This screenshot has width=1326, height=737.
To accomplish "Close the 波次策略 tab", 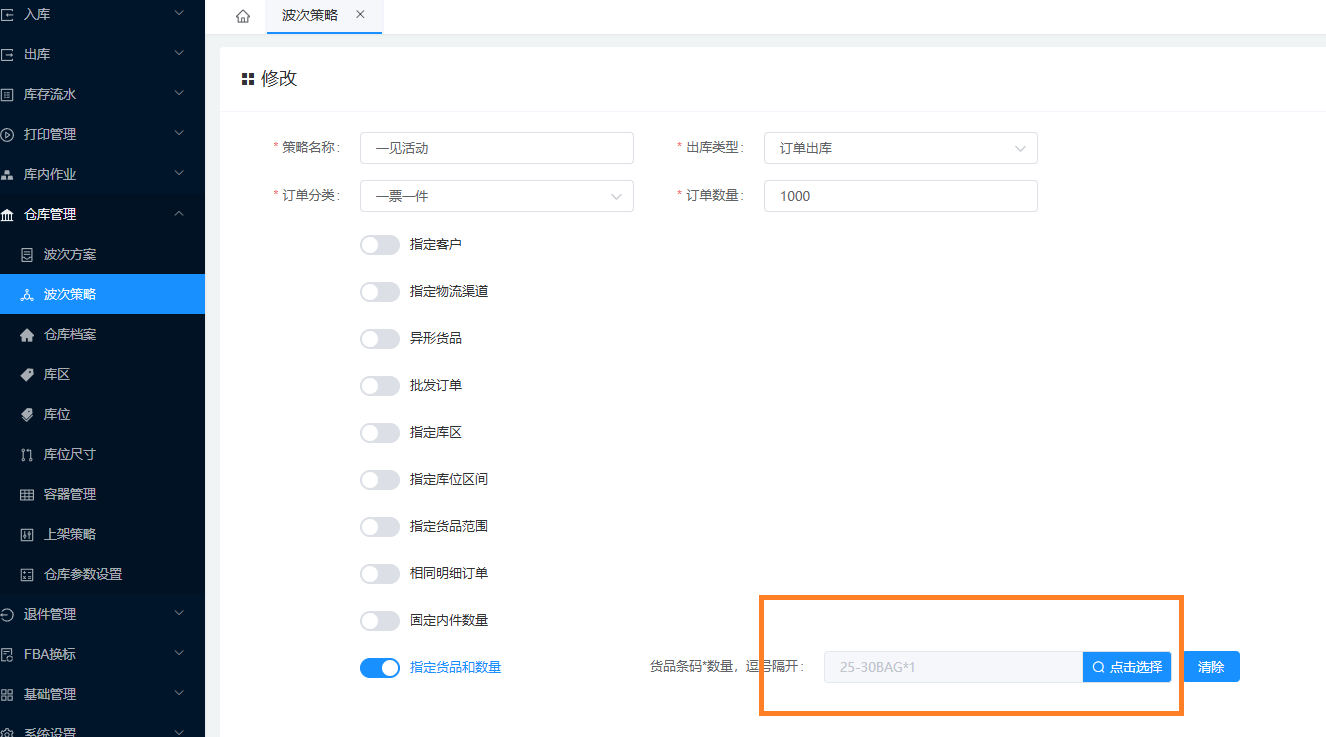I will coord(360,15).
